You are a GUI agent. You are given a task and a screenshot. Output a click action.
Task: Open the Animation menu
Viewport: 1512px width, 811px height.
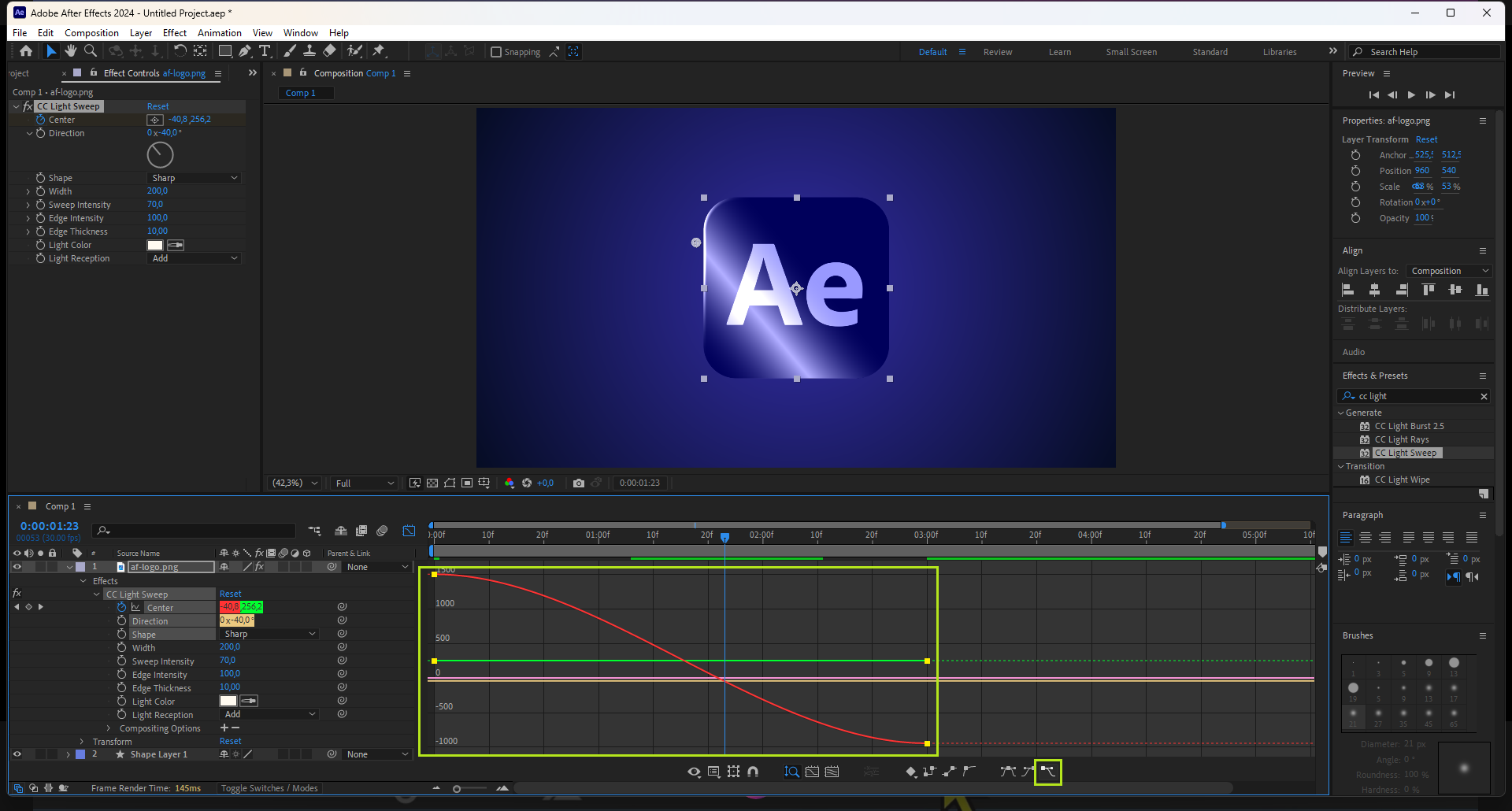point(219,33)
